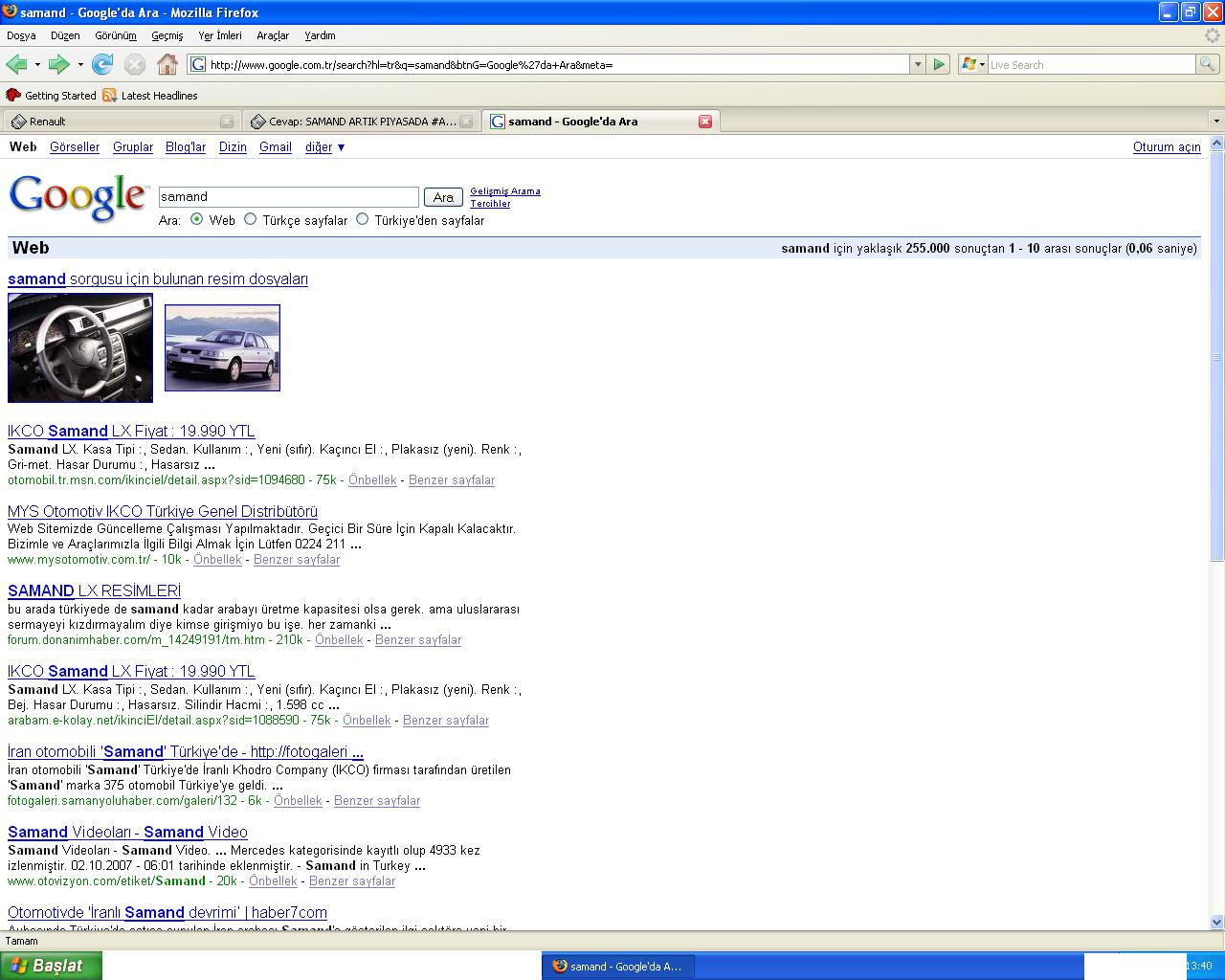Click the Ara search button
The height and width of the screenshot is (980, 1225).
click(x=443, y=197)
